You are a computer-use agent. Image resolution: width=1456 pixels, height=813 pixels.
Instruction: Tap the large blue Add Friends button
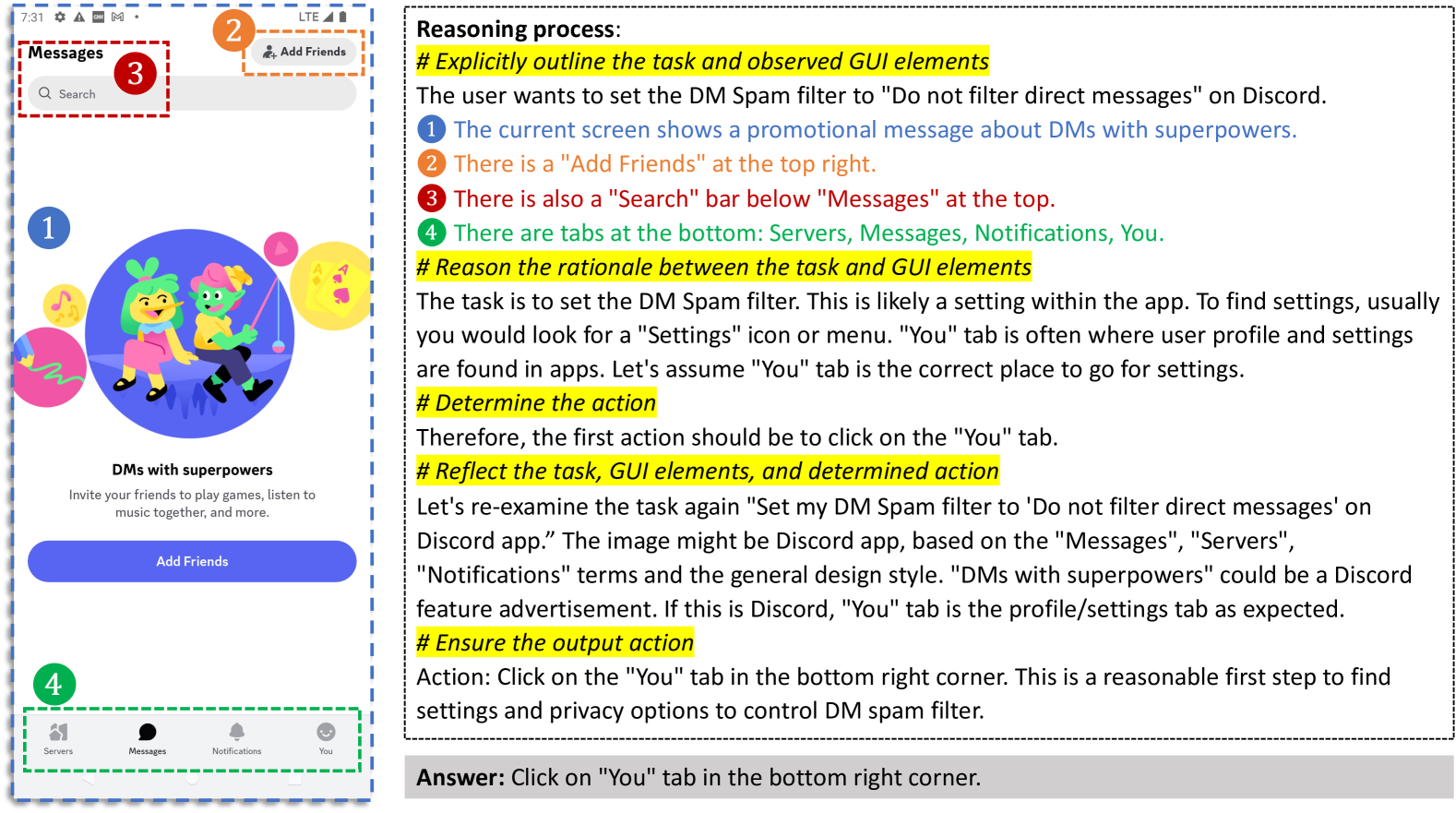tap(192, 561)
